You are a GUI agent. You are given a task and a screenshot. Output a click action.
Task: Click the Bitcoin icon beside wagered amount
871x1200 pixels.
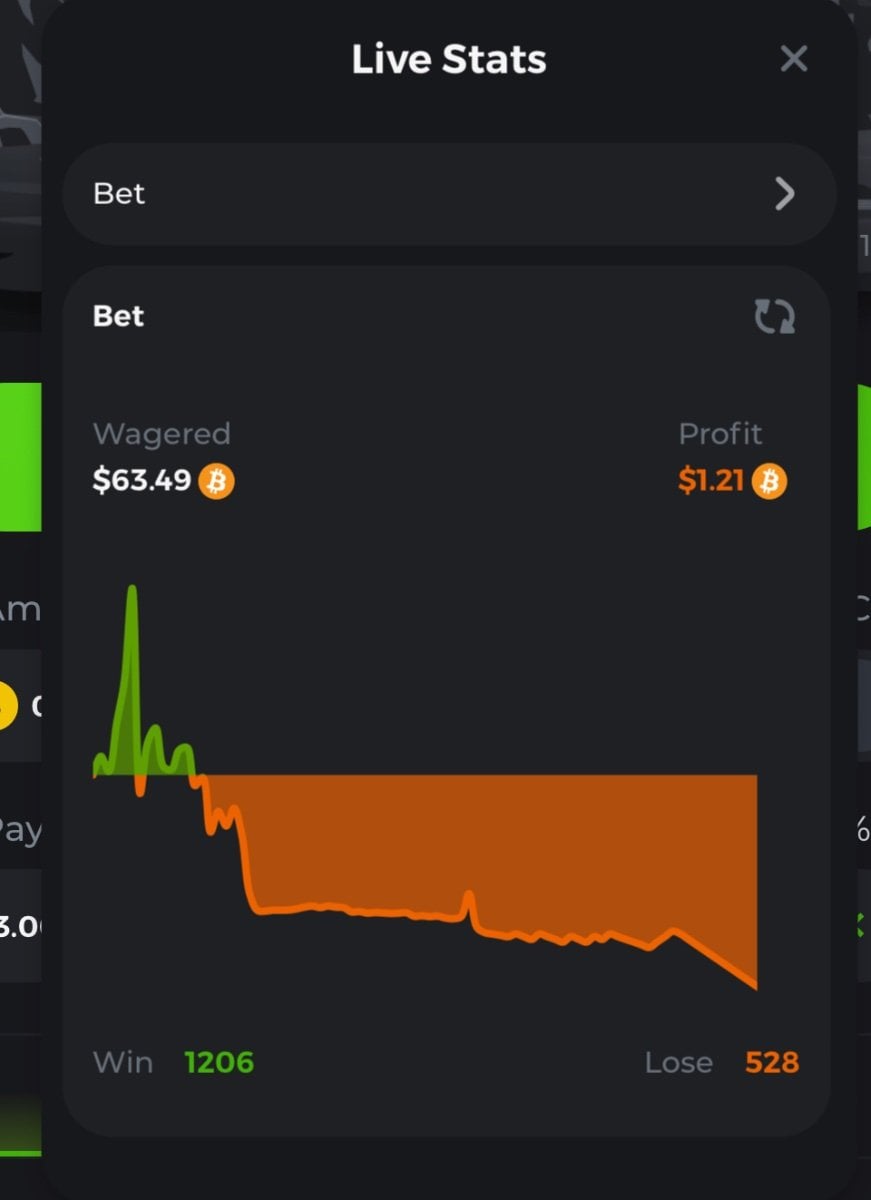click(216, 481)
